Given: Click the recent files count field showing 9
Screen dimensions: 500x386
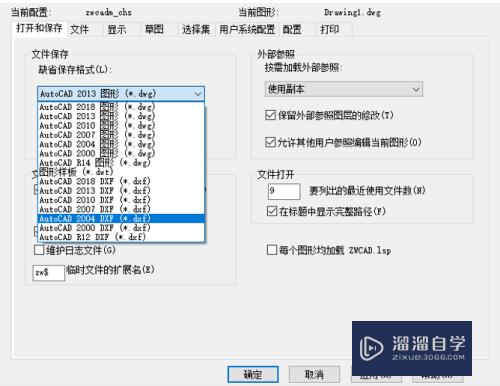Looking at the screenshot, I should [284, 191].
